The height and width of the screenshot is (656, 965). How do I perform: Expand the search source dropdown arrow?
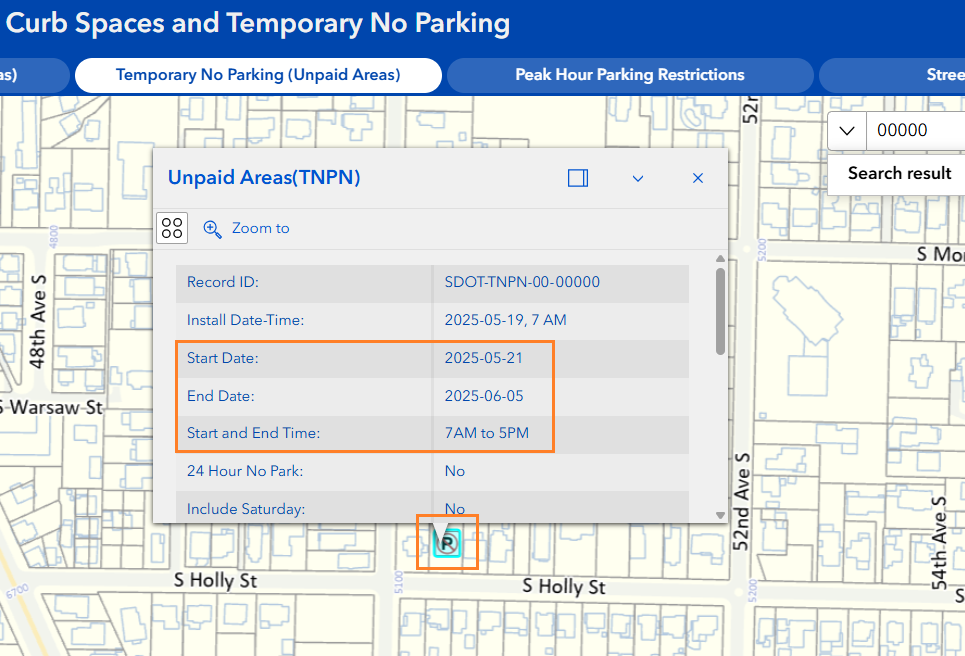[847, 130]
